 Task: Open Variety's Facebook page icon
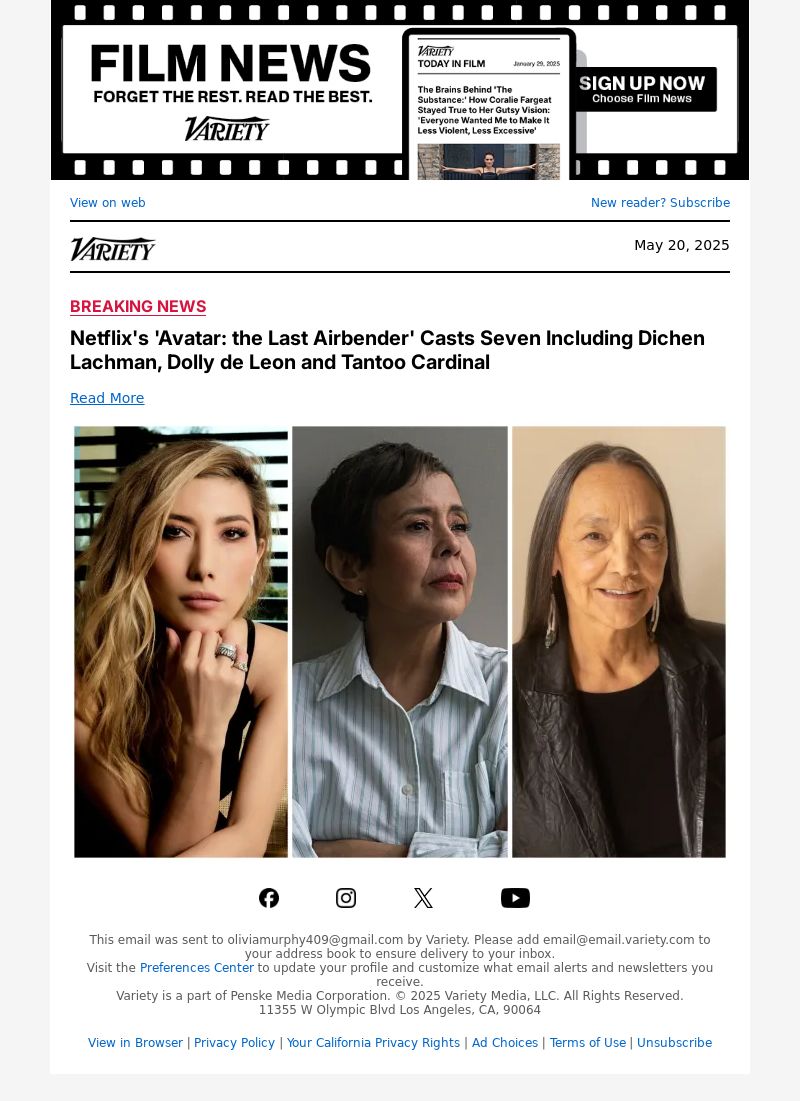pyautogui.click(x=269, y=898)
